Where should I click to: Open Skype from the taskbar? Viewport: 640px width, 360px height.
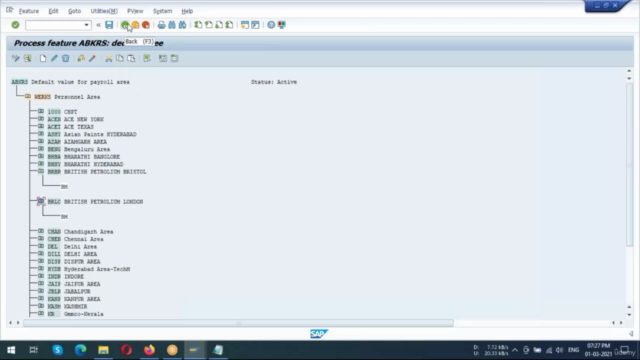[58, 350]
